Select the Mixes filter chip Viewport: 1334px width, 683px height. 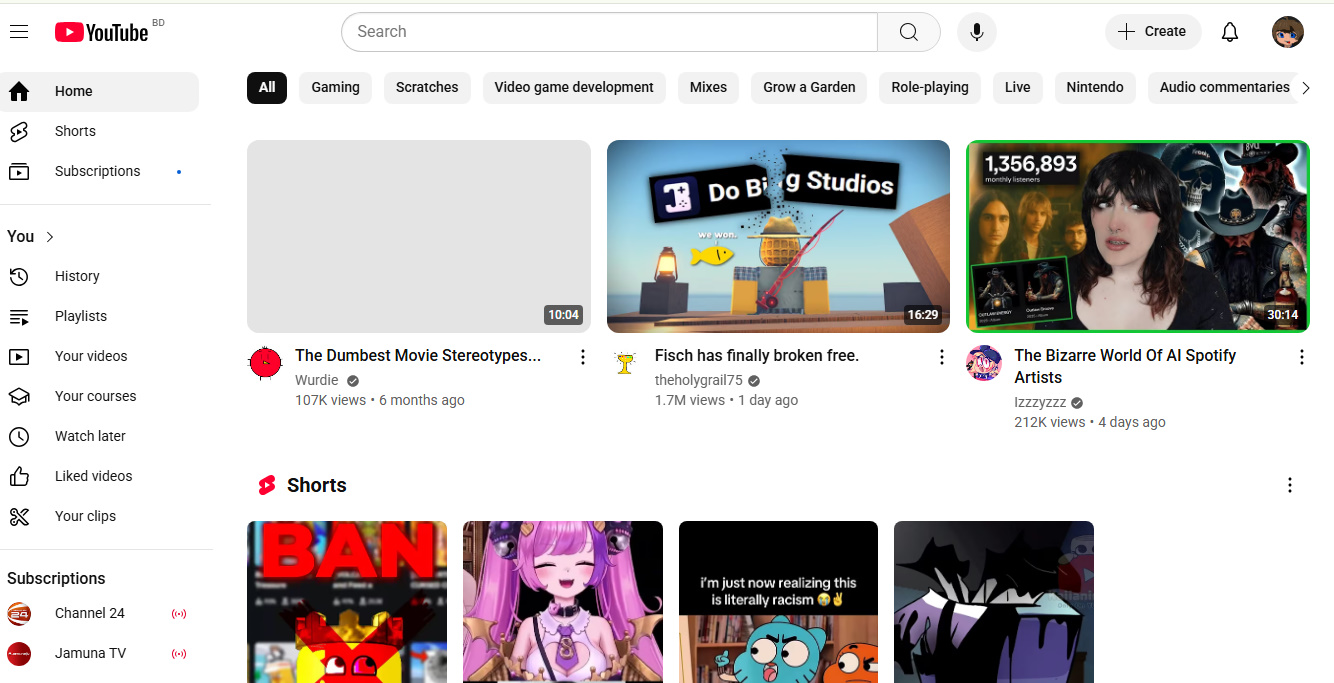coord(708,88)
